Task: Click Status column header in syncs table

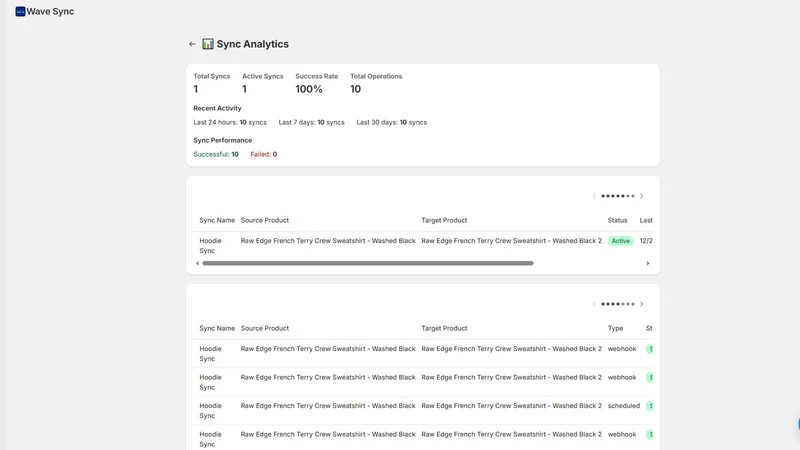Action: [x=617, y=220]
